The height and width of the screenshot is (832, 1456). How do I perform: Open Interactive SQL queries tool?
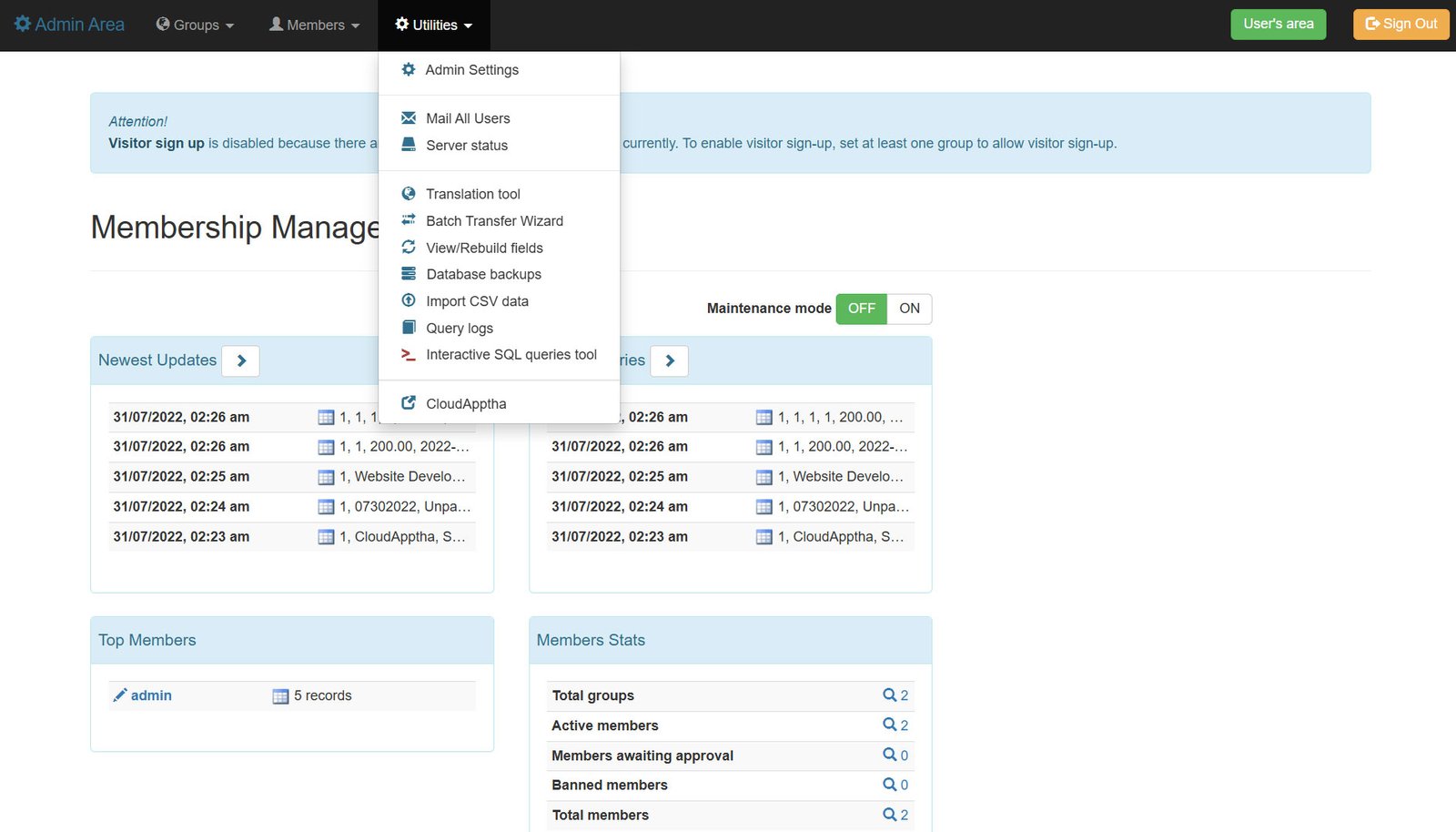tap(499, 355)
